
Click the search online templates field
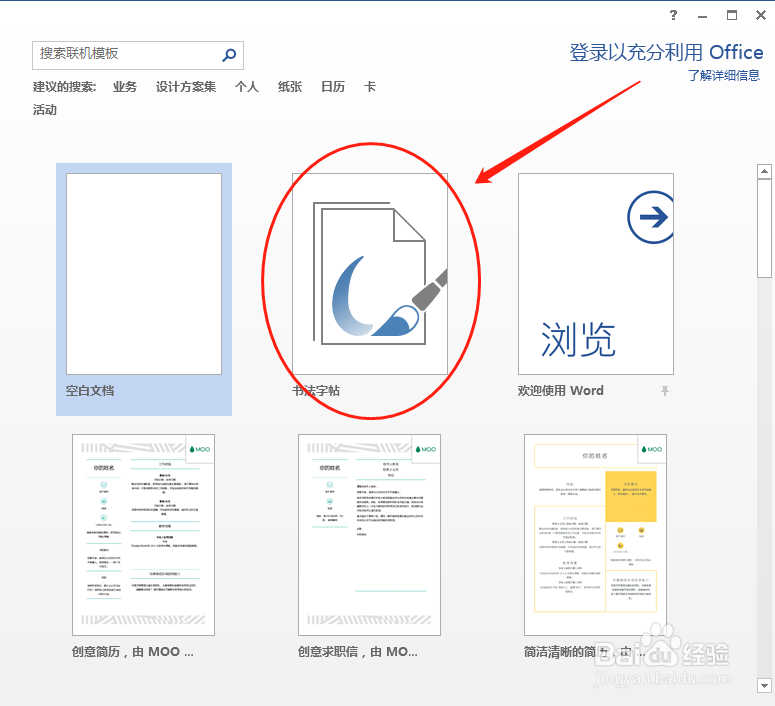[x=138, y=55]
